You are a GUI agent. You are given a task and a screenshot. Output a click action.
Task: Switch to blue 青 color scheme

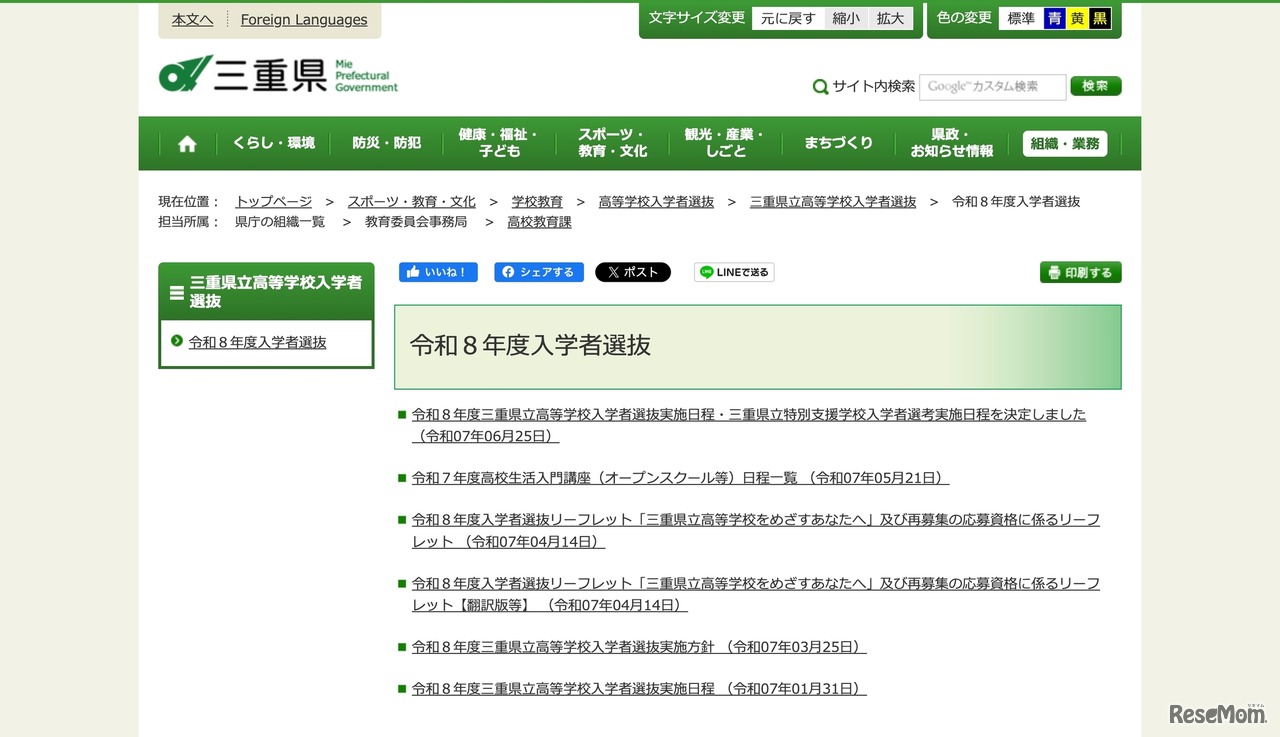(x=1054, y=19)
